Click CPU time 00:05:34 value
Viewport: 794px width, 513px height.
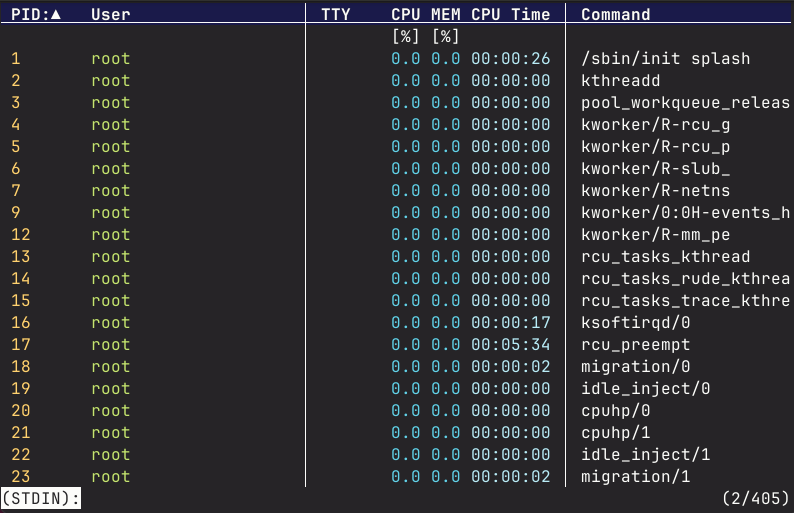click(x=510, y=345)
